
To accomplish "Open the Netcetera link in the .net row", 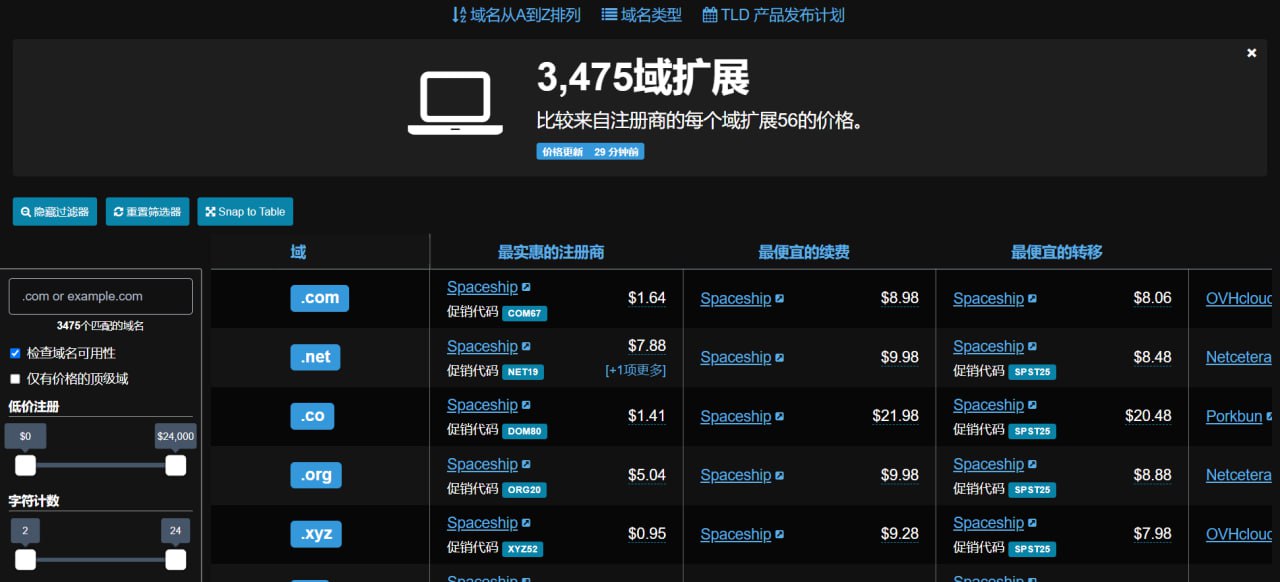I will (x=1239, y=357).
